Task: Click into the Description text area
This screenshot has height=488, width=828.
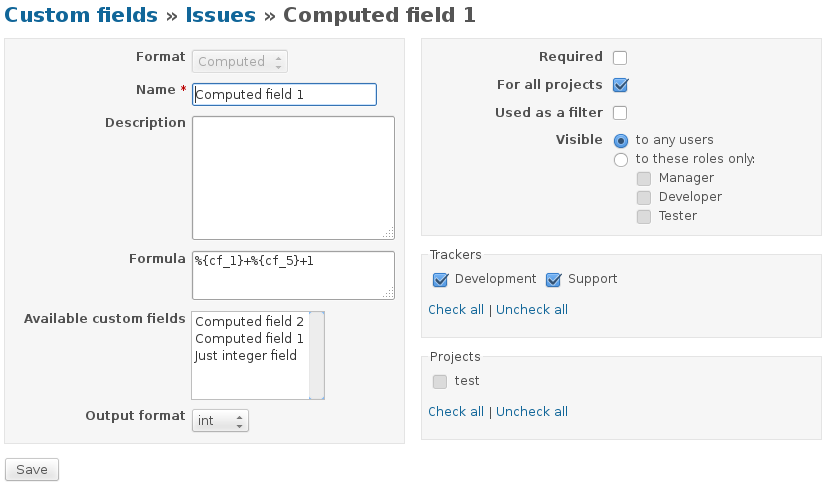Action: click(292, 177)
